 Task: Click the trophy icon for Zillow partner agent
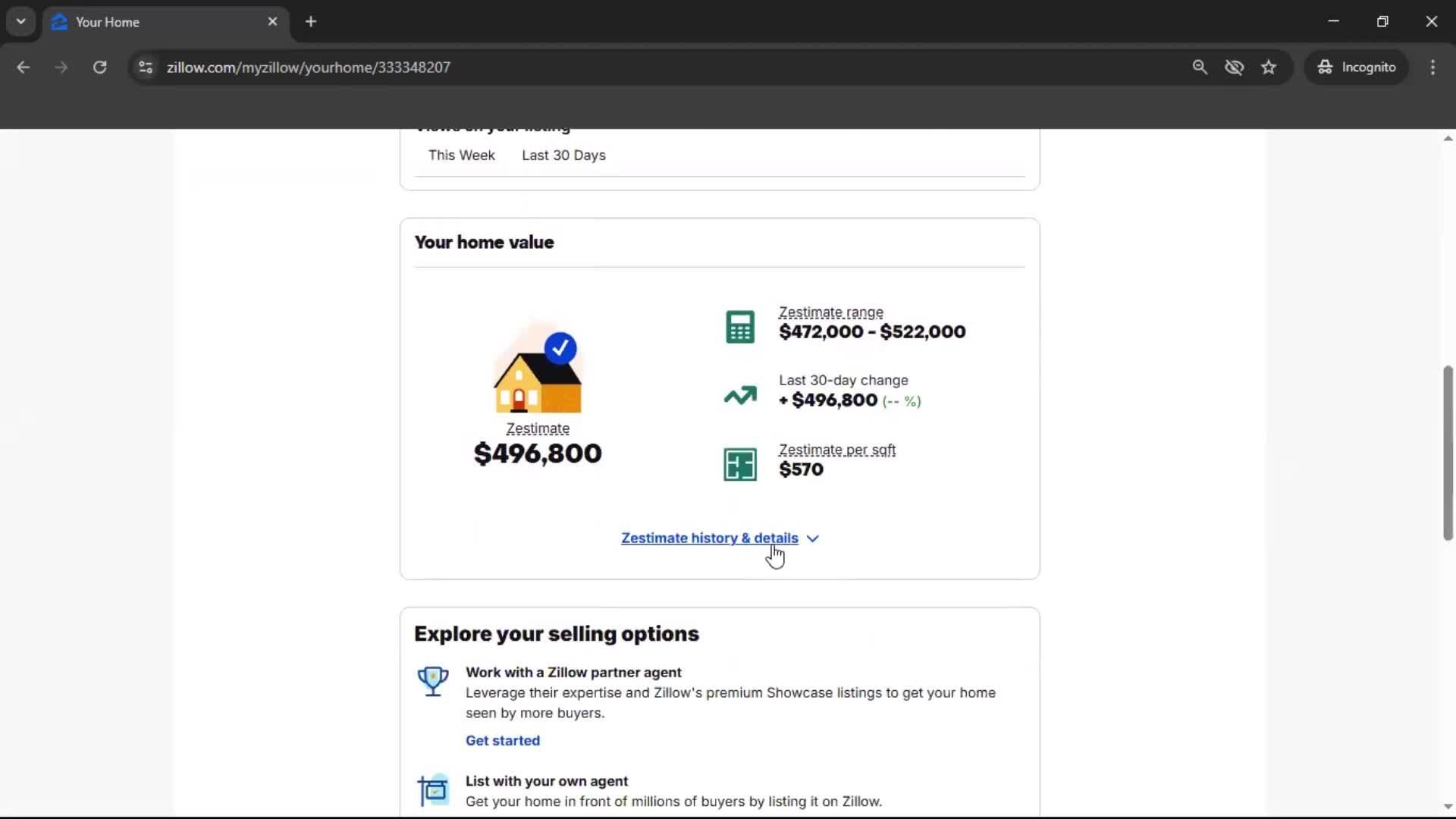pos(433,681)
